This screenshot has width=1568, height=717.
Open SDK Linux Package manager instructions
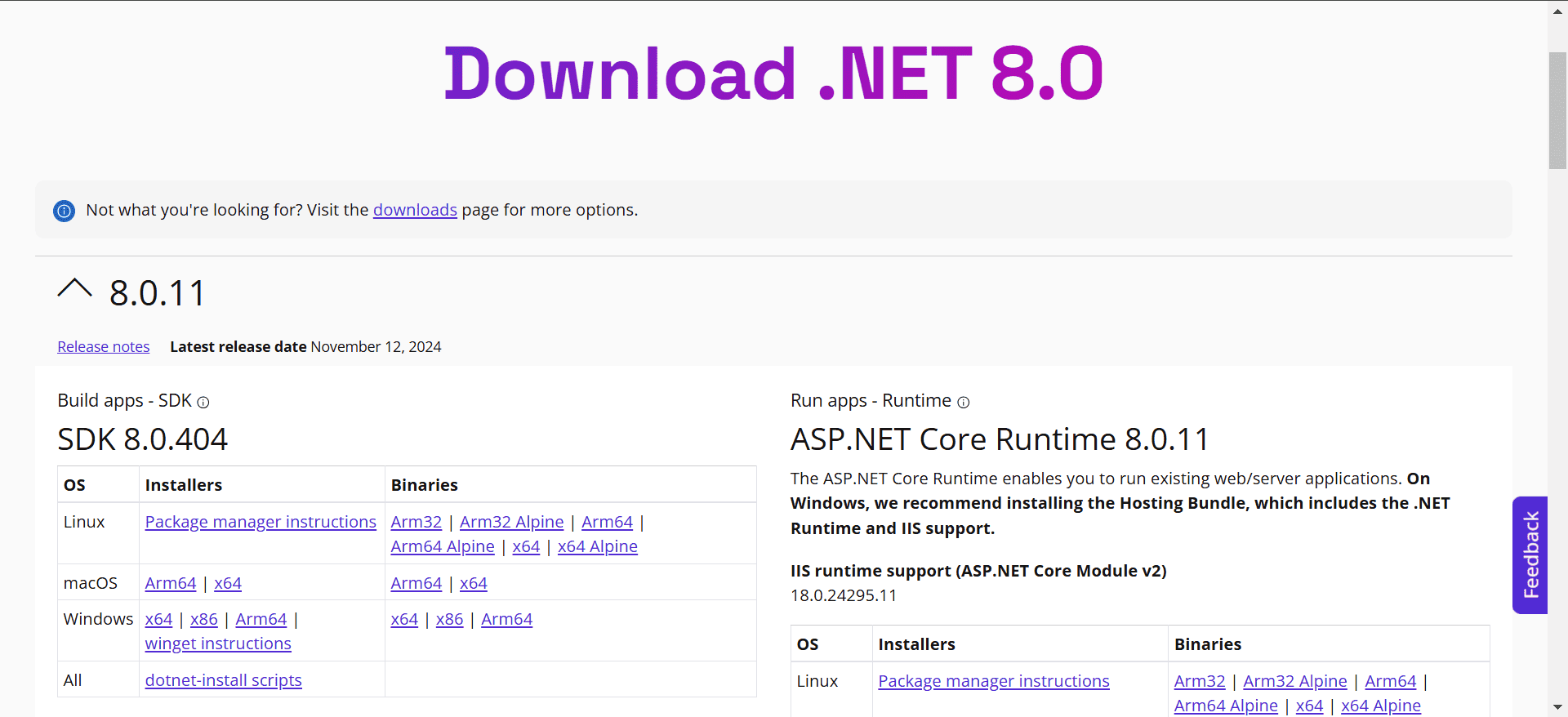[x=261, y=522]
